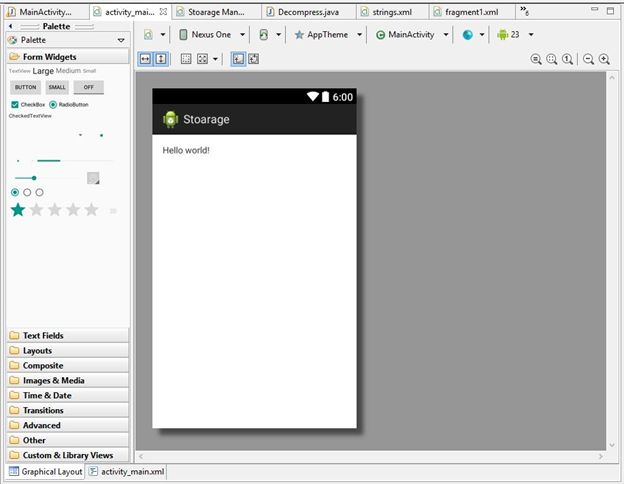Image resolution: width=624 pixels, height=484 pixels.
Task: Select the RadioButton widget in palette
Action: [x=69, y=105]
